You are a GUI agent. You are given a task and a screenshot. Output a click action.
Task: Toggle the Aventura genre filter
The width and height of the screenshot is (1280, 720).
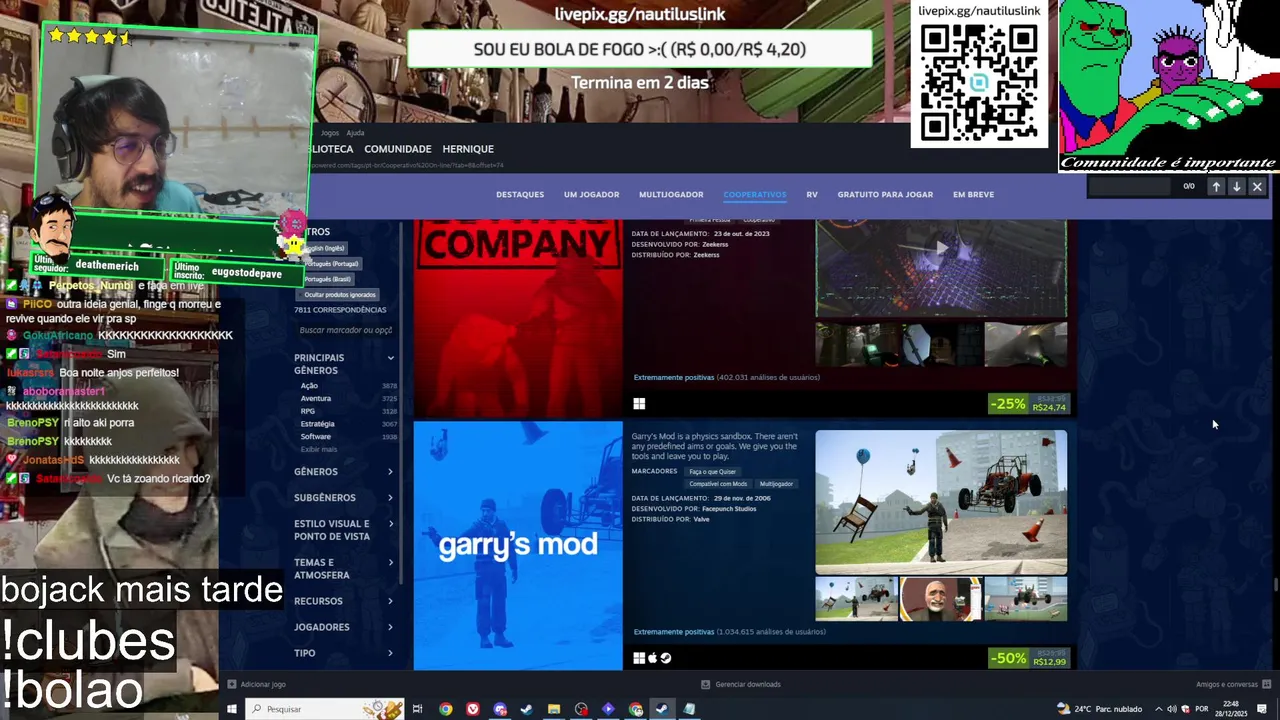pyautogui.click(x=347, y=398)
